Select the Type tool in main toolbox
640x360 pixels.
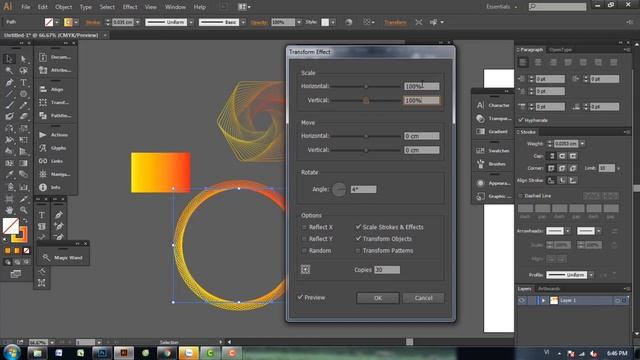(23, 82)
